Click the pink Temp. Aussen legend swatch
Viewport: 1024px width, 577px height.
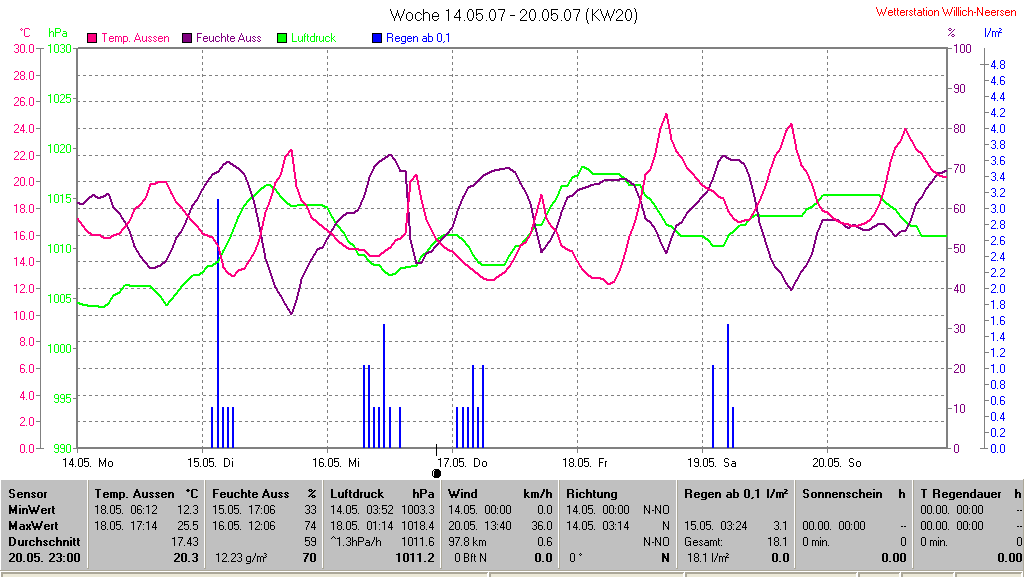[92, 38]
